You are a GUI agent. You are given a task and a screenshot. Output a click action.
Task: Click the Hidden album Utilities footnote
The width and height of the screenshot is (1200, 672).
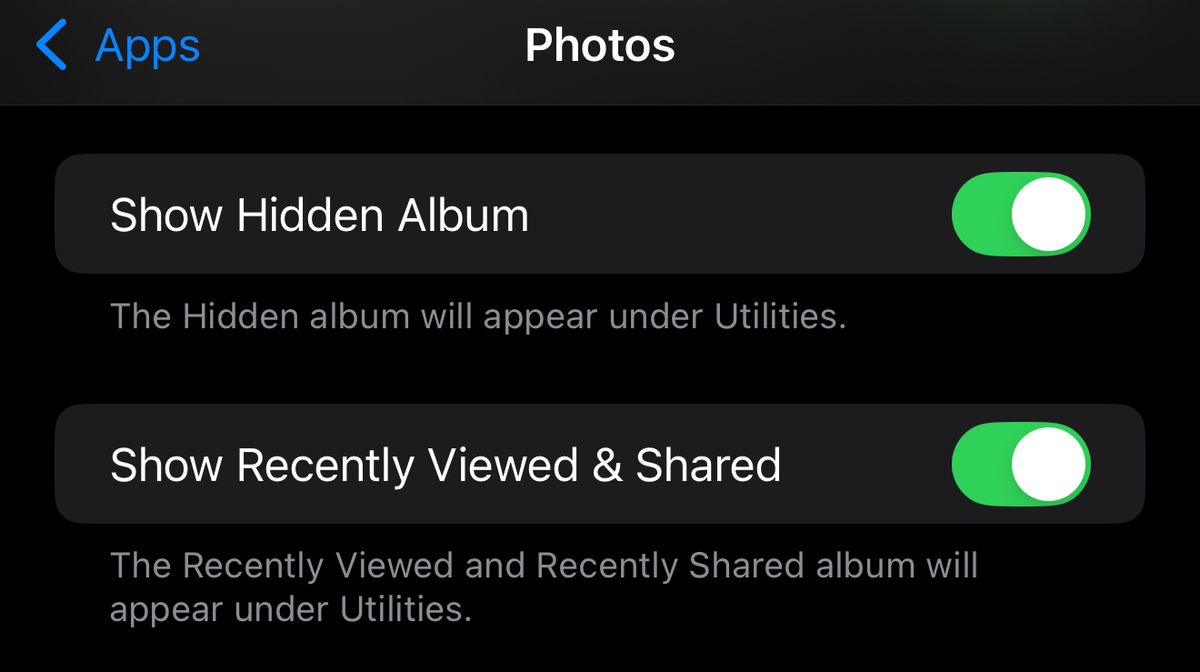(x=478, y=317)
